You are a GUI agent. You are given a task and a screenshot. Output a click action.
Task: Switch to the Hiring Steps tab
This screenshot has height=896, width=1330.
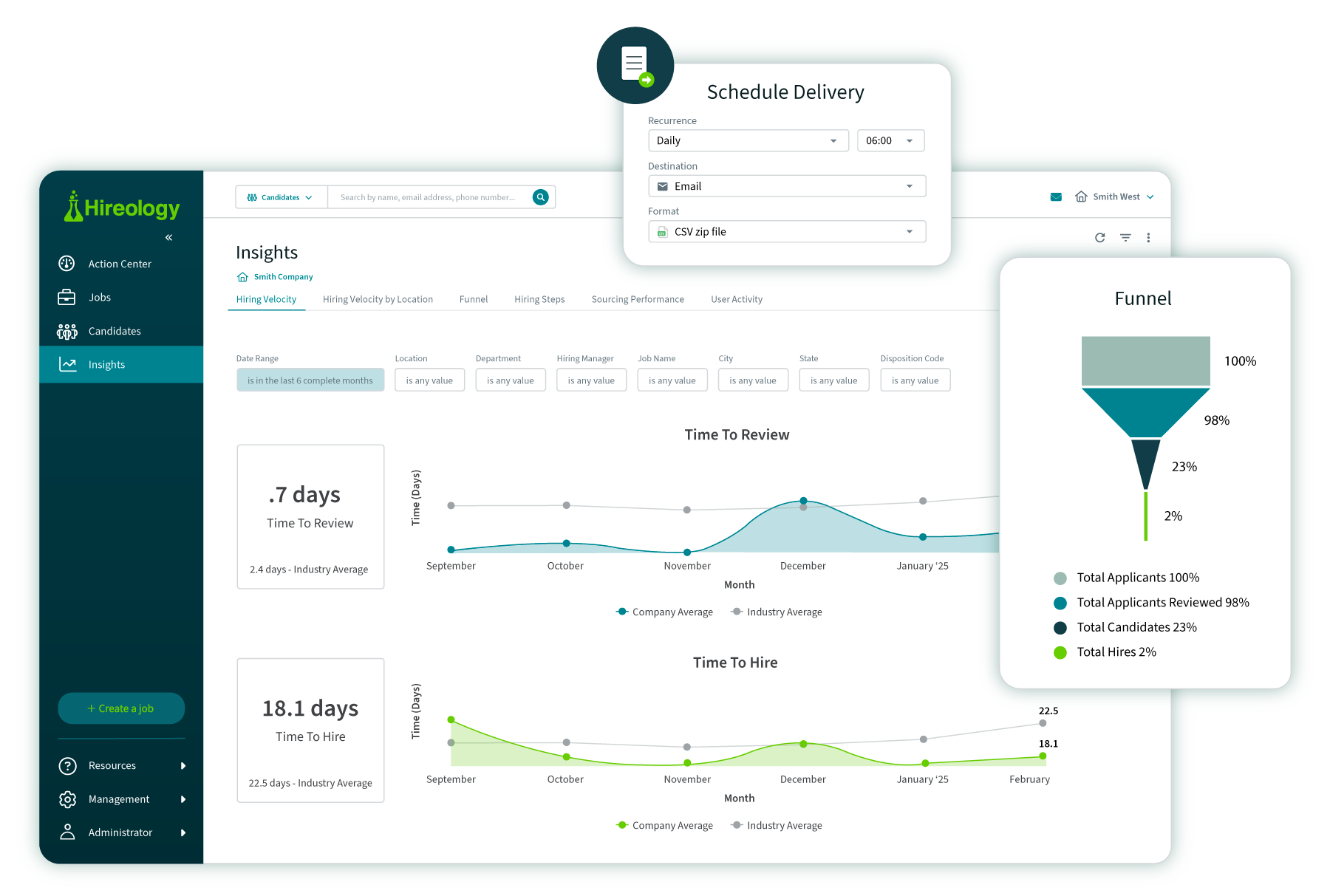[539, 300]
